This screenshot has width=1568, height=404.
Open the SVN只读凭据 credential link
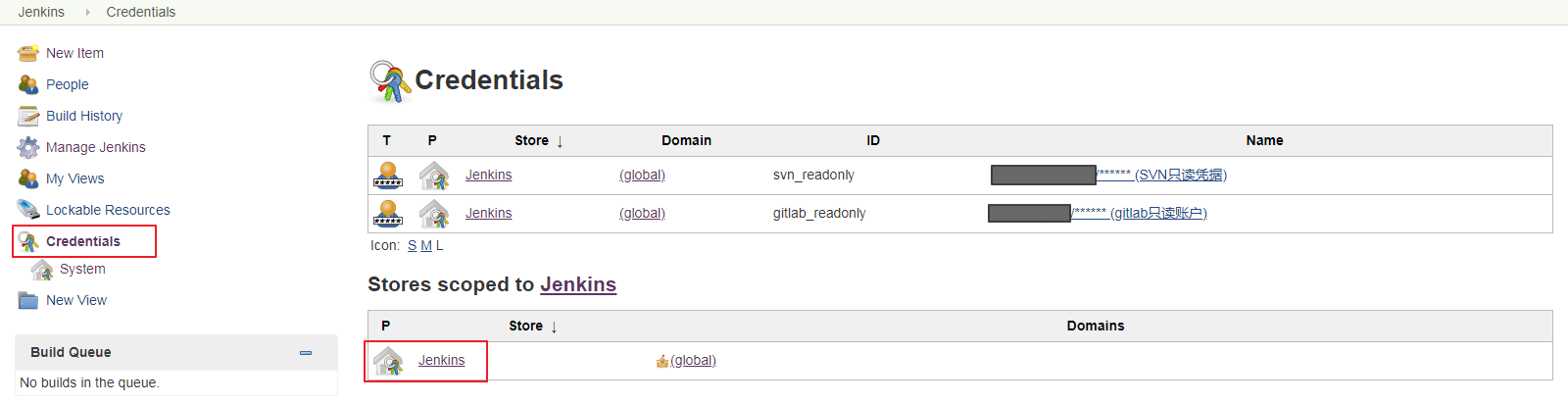1180,175
